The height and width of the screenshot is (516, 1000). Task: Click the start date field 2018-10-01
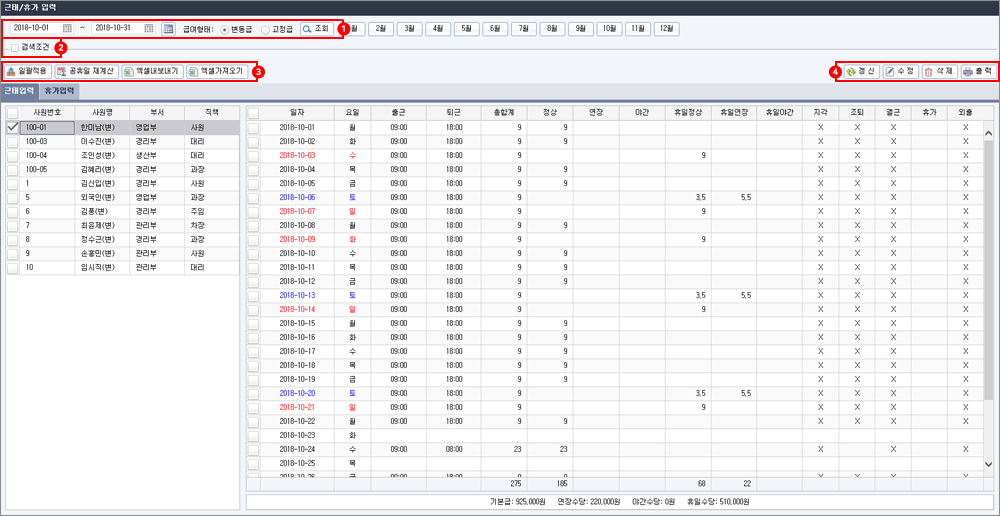pos(36,29)
